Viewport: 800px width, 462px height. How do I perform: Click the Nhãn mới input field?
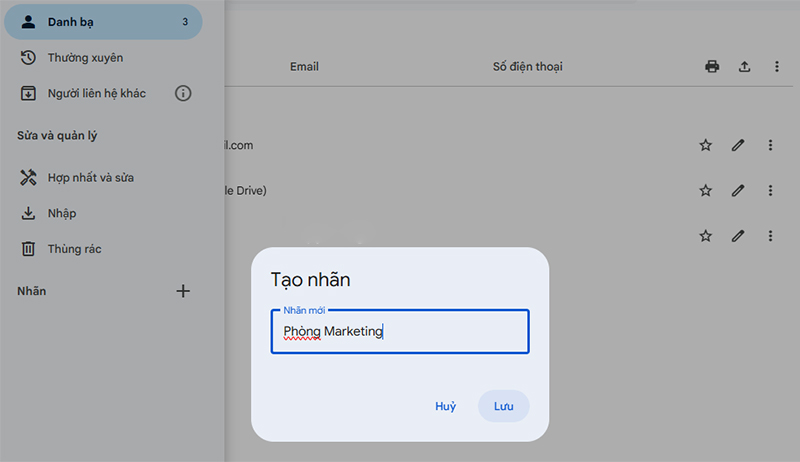[x=400, y=331]
